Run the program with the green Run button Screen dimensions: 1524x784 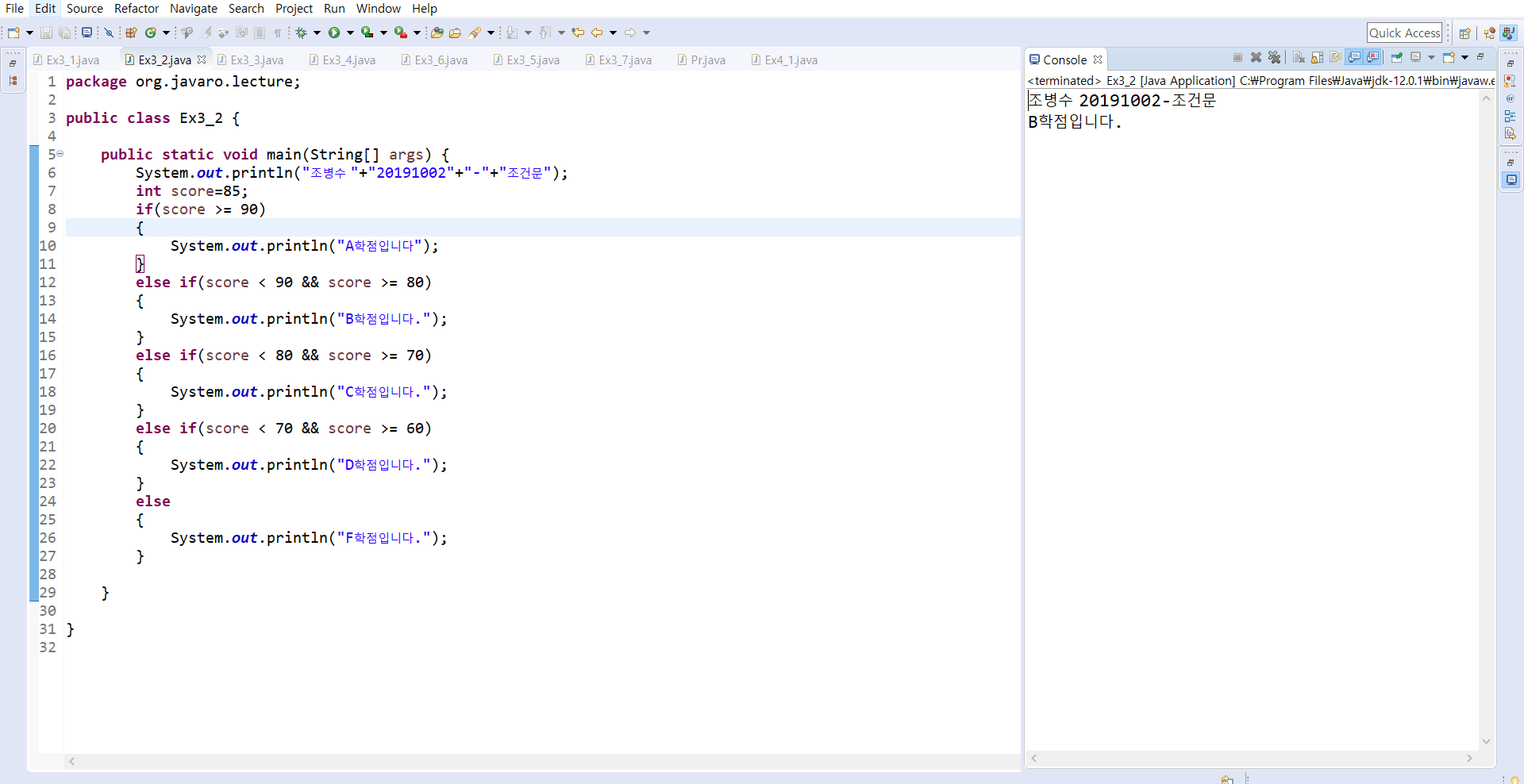334,33
